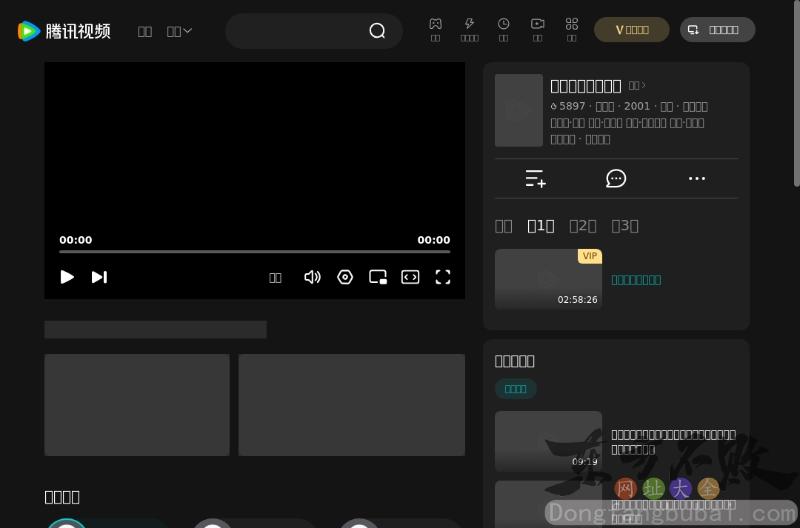Open the four-squares apps grid icon
Viewport: 800px width, 528px height.
pos(572,24)
